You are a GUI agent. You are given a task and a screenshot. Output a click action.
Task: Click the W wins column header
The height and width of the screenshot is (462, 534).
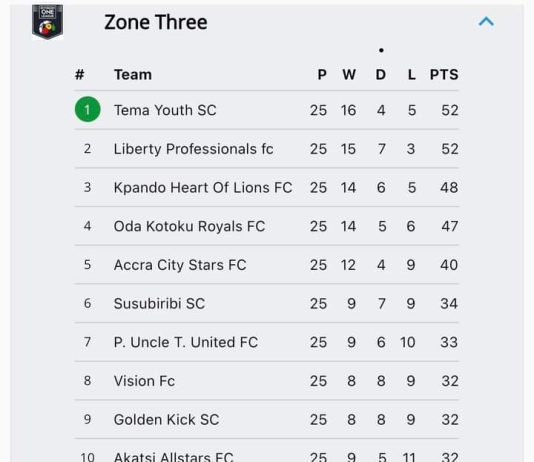pyautogui.click(x=349, y=75)
